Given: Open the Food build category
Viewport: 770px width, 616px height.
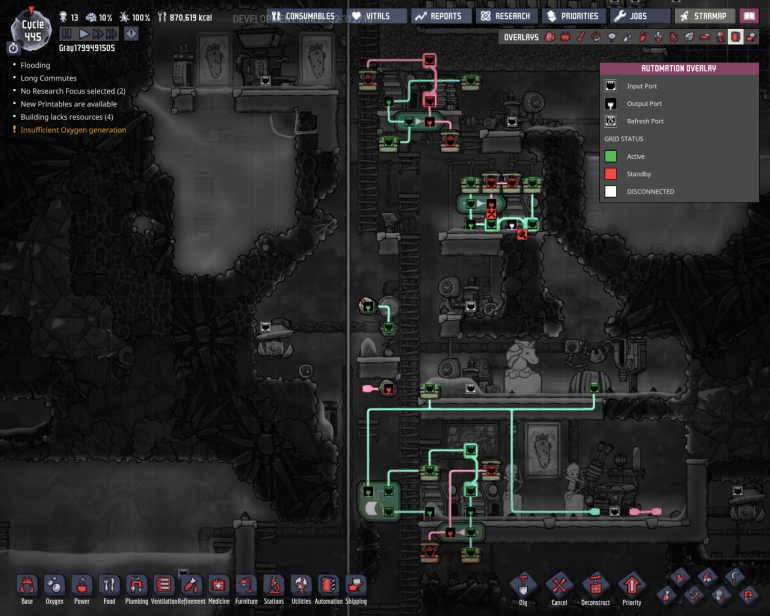Looking at the screenshot, I should [109, 589].
